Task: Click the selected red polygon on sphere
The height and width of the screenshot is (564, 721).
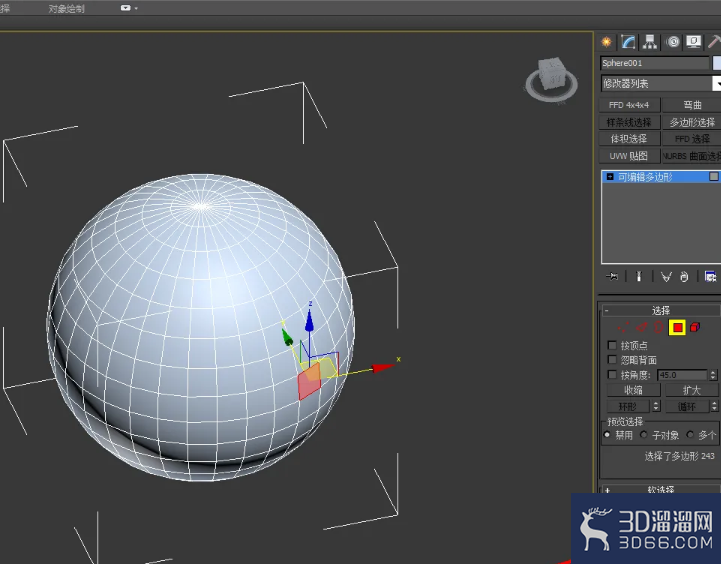Action: coord(309,382)
